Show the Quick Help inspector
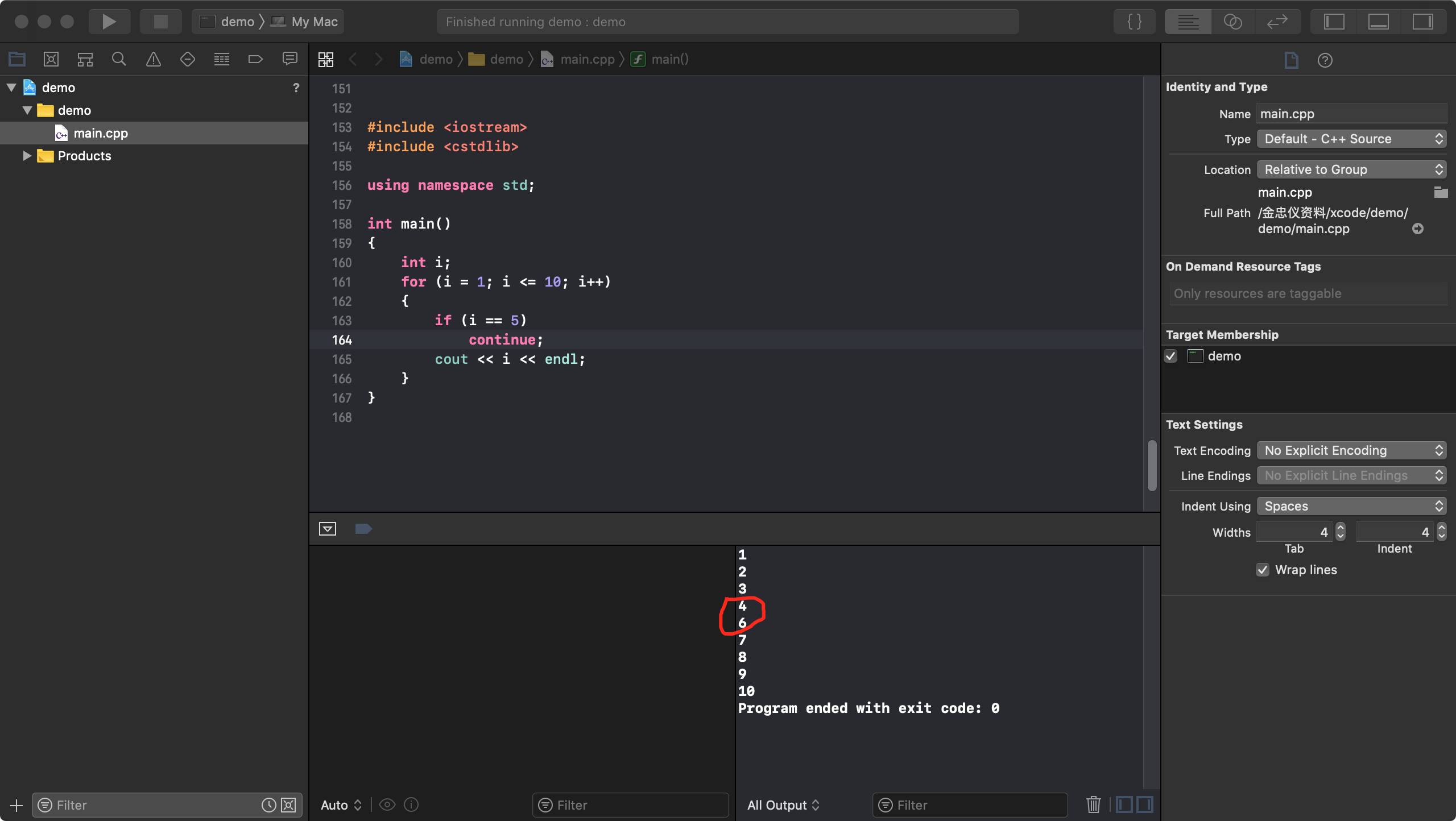This screenshot has height=821, width=1456. (x=1325, y=60)
